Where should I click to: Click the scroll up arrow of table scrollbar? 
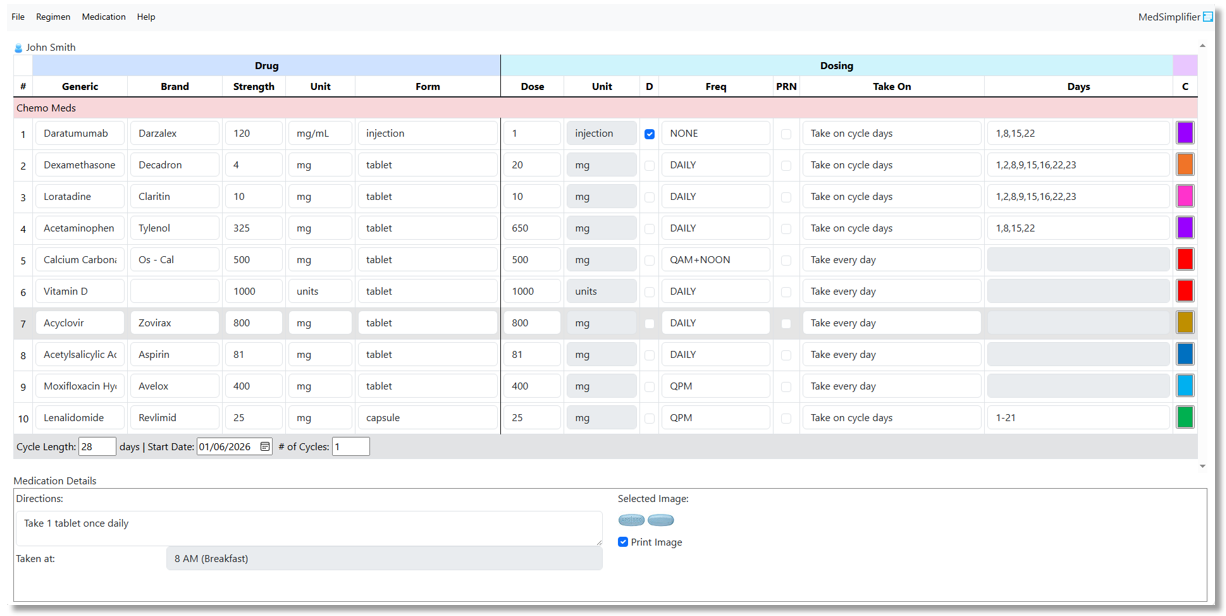[x=1202, y=46]
